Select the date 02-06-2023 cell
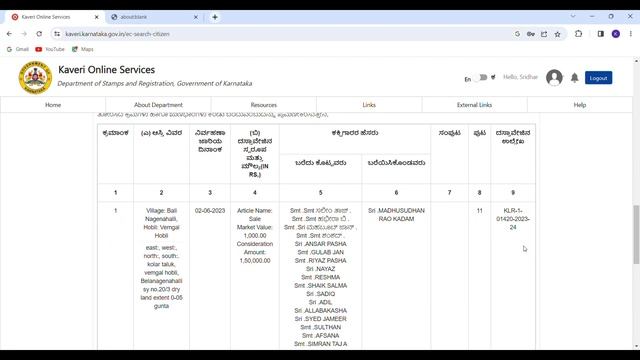 click(210, 211)
